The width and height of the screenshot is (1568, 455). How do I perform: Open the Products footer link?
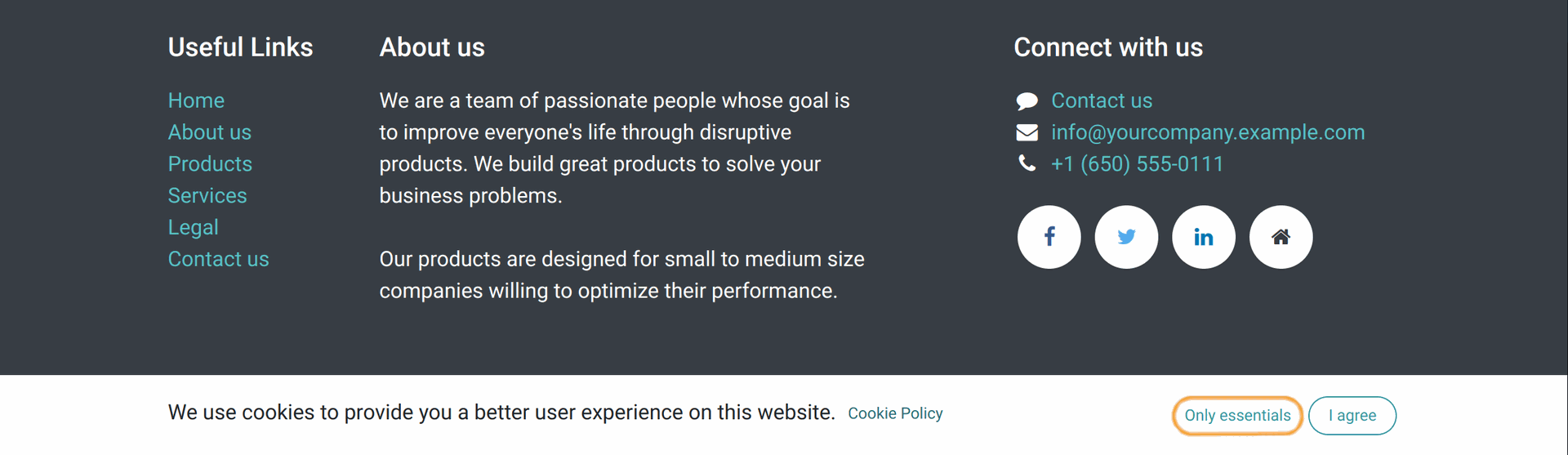[210, 164]
